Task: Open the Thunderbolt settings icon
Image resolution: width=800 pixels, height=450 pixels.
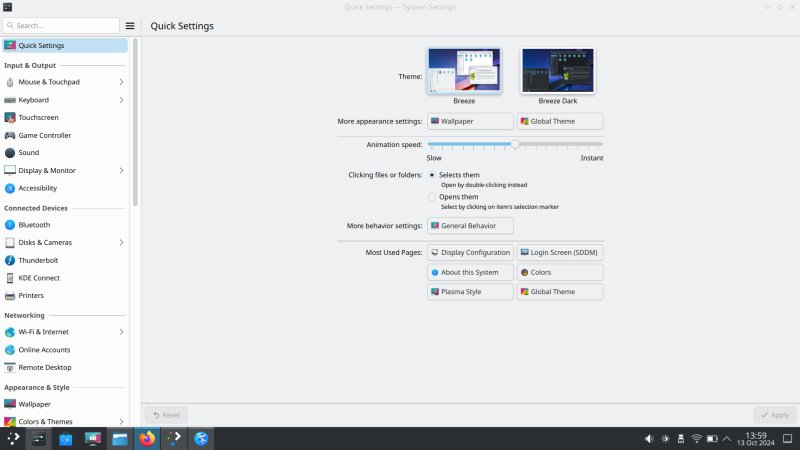Action: click(10, 260)
